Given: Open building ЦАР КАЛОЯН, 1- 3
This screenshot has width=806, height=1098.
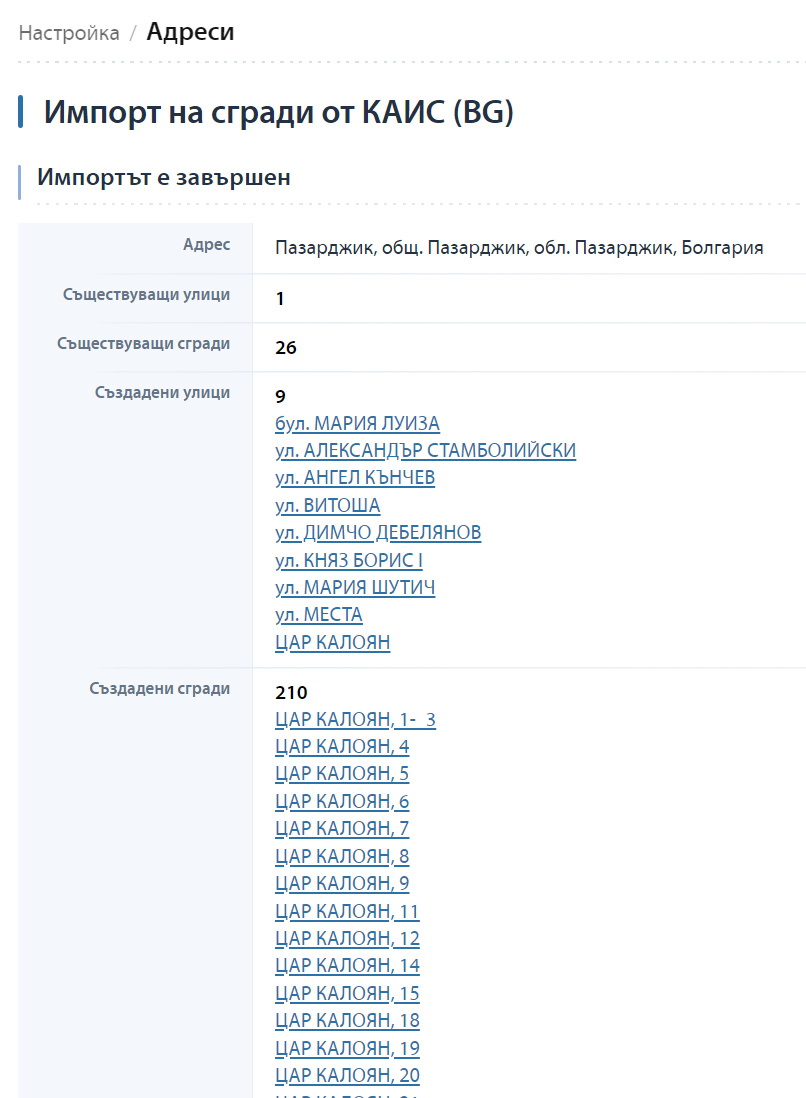Looking at the screenshot, I should click(x=355, y=719).
